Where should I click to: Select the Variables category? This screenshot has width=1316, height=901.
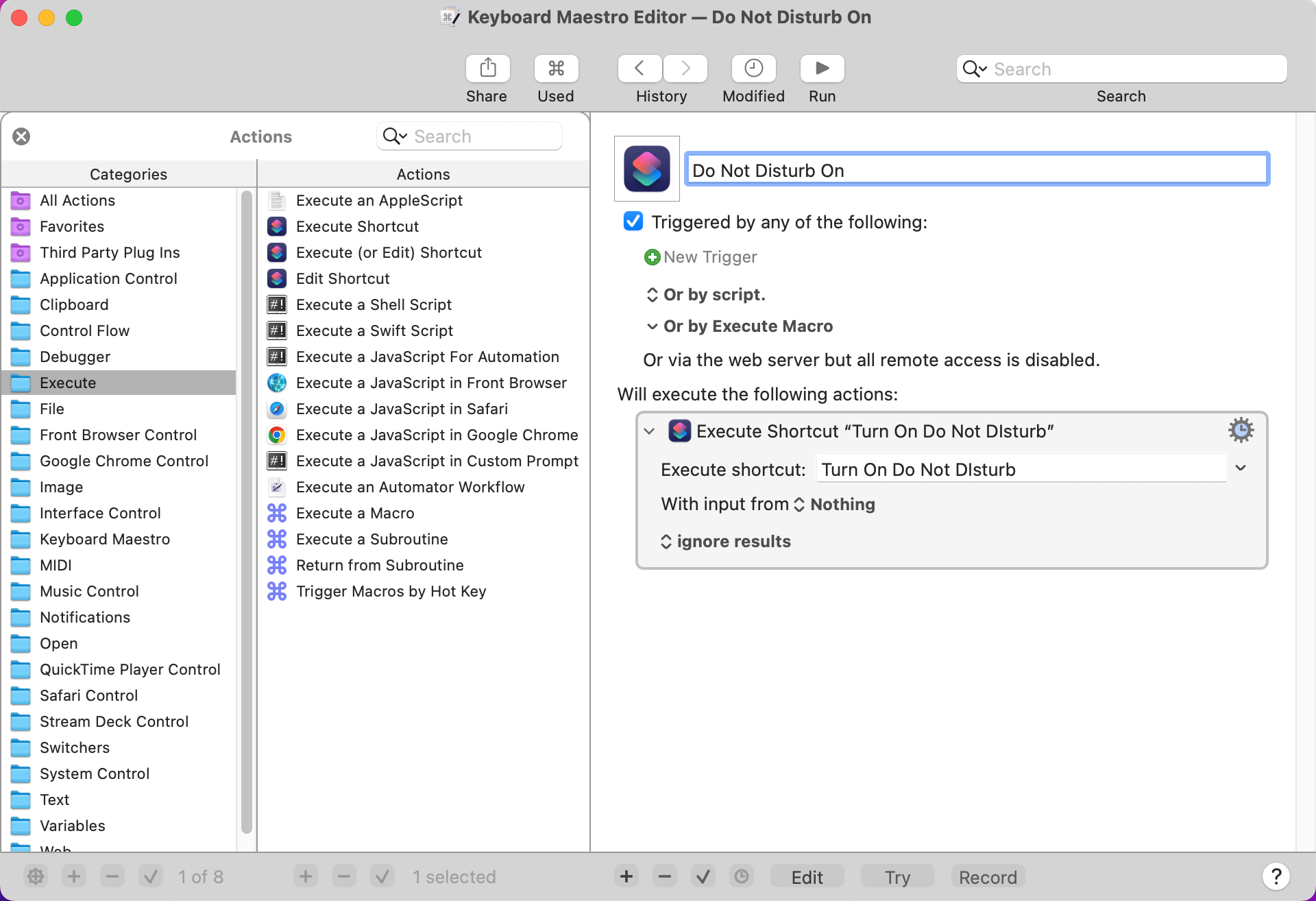(119, 826)
